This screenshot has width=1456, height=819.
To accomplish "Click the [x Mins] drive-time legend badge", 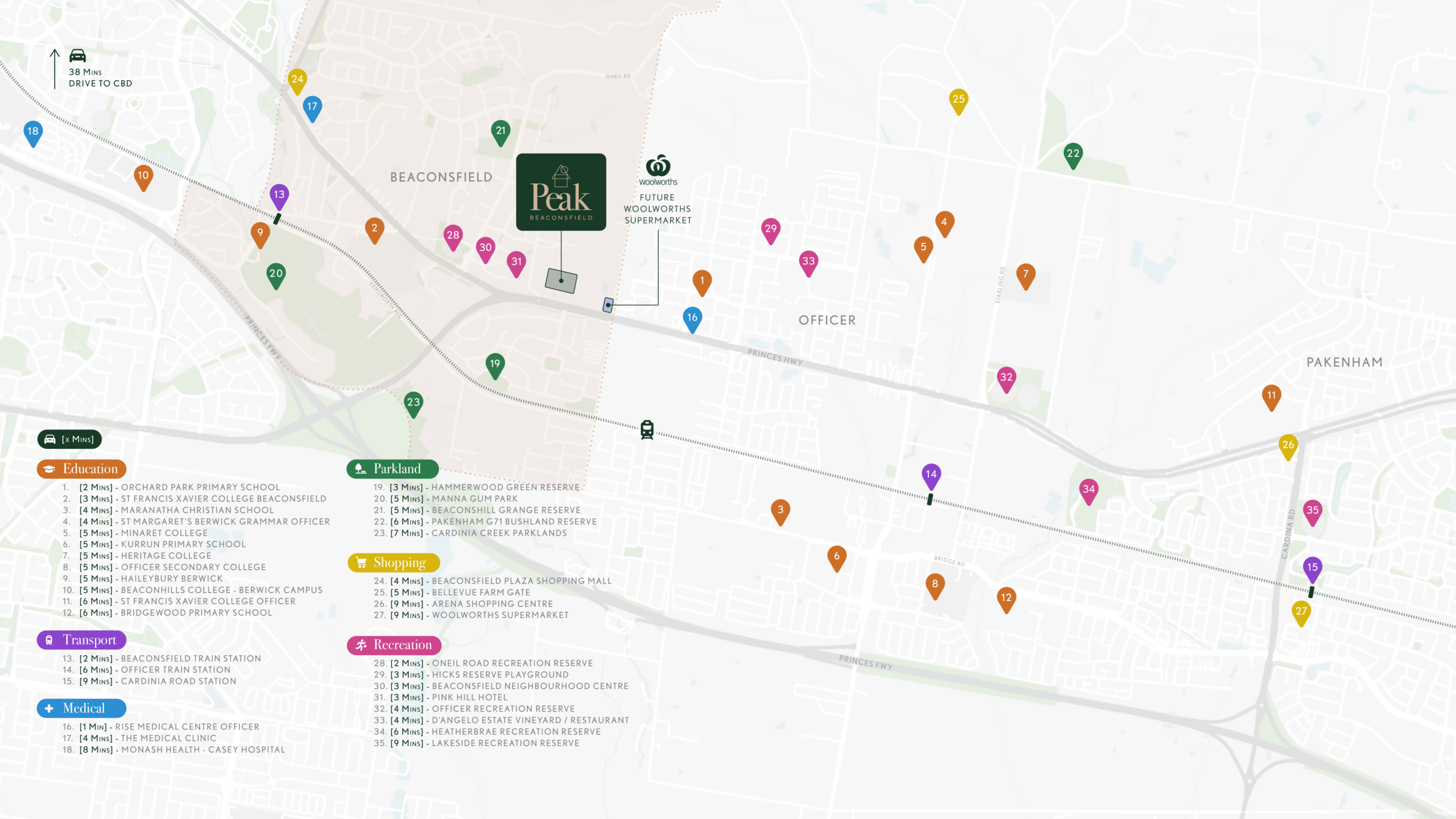I will [69, 439].
